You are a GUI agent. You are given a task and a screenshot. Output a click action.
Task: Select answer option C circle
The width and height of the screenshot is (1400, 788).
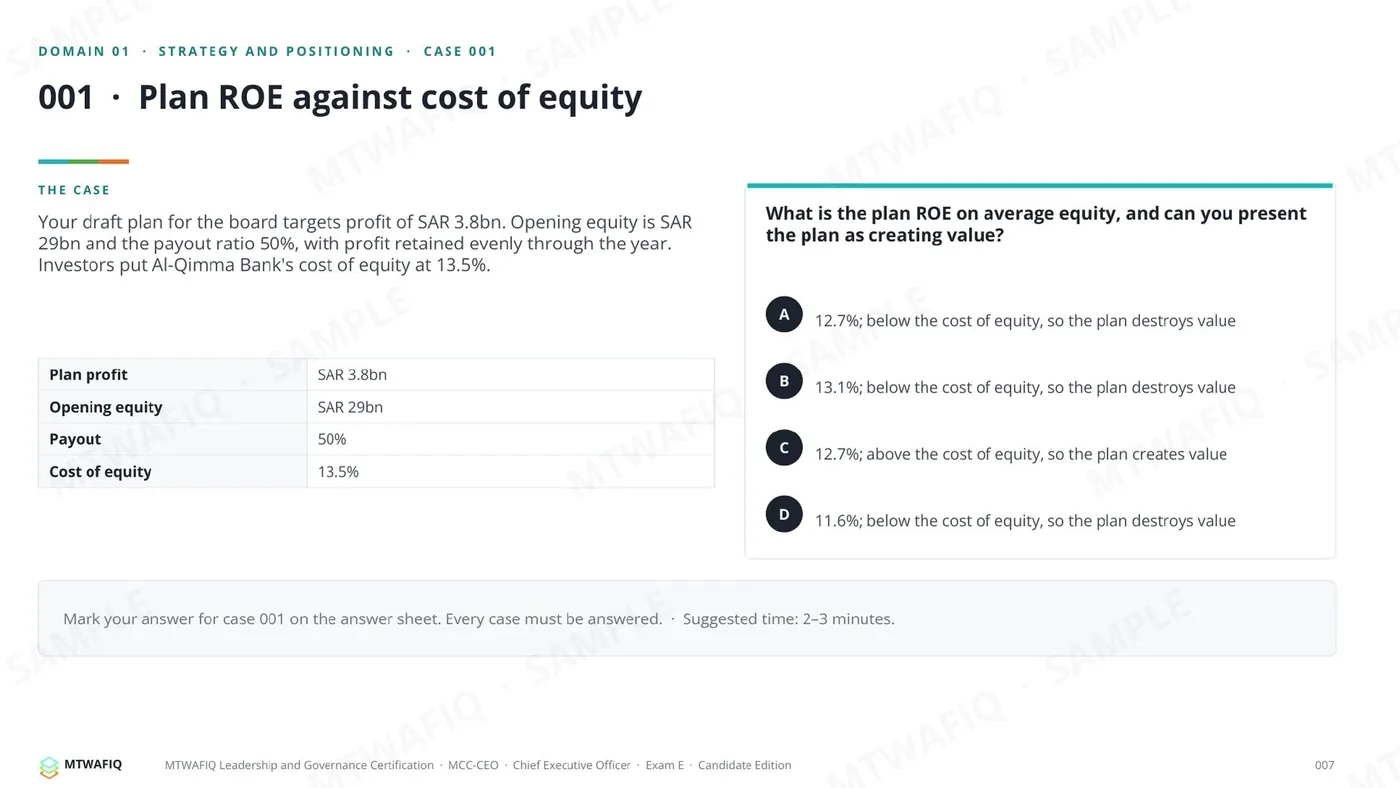pos(784,447)
